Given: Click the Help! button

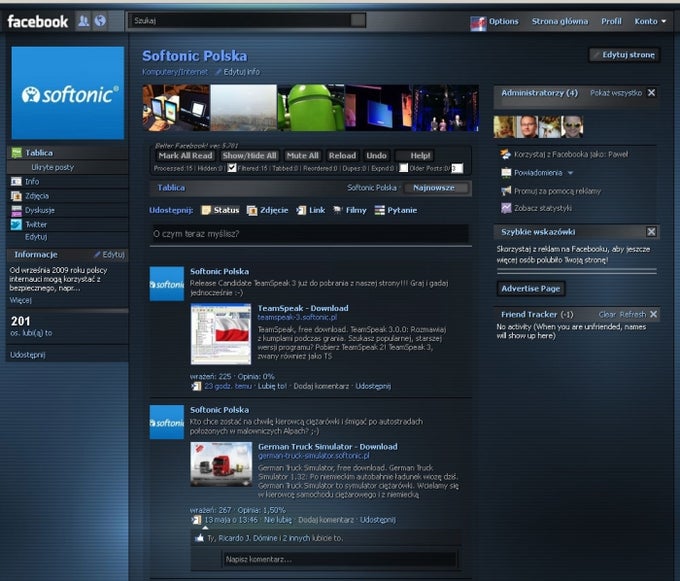Looking at the screenshot, I should (414, 156).
